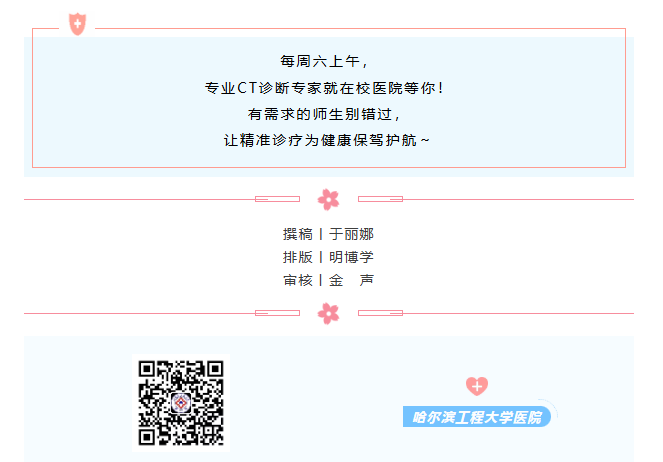Image resolution: width=663 pixels, height=462 pixels.
Task: Click the name 于丽娜
Action: pos(351,234)
